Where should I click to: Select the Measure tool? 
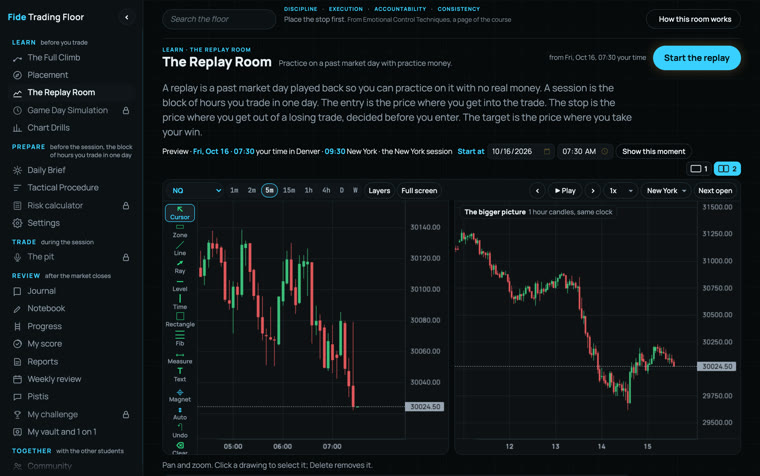[x=180, y=358]
